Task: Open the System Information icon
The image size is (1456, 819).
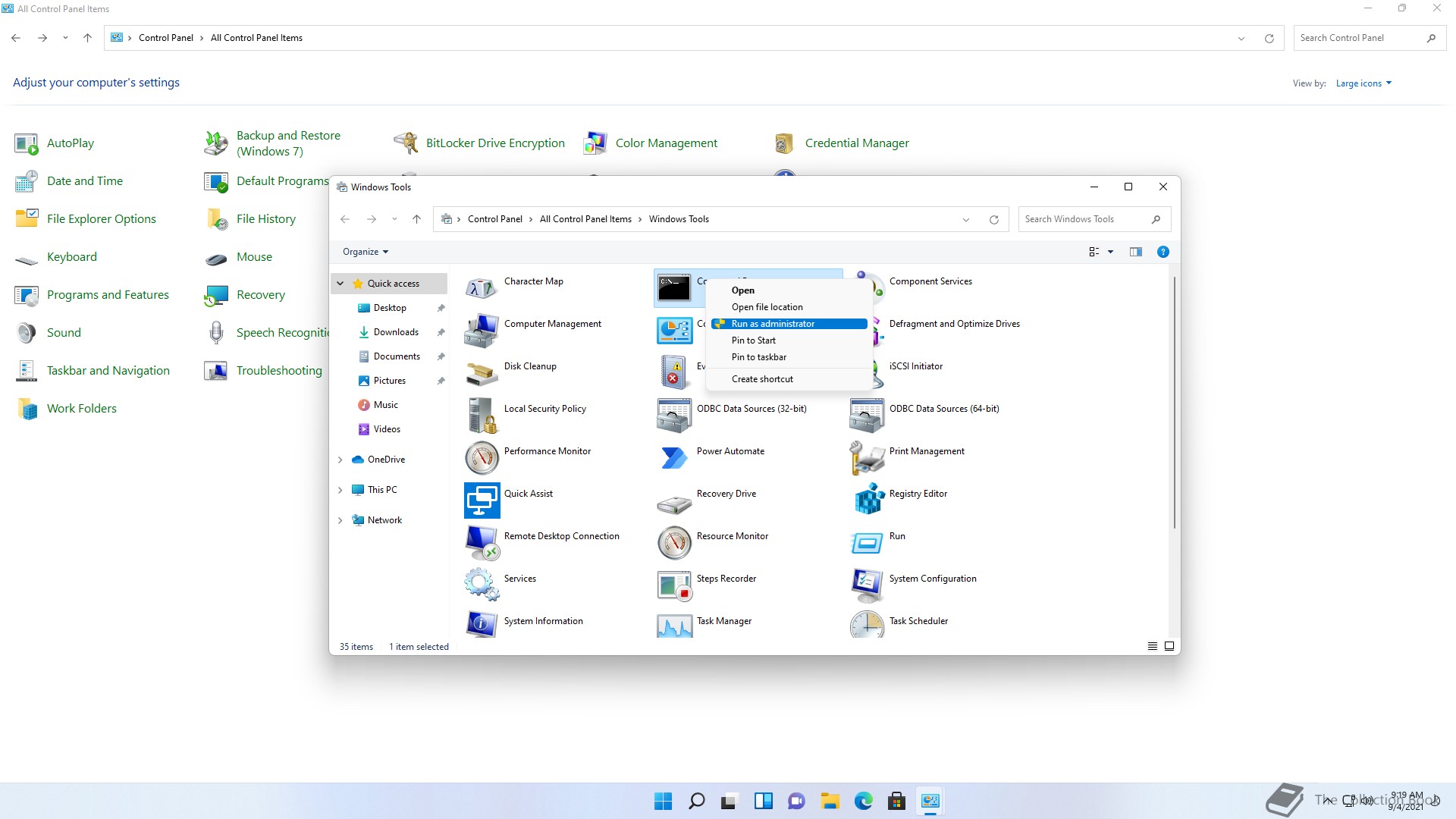Action: click(482, 625)
